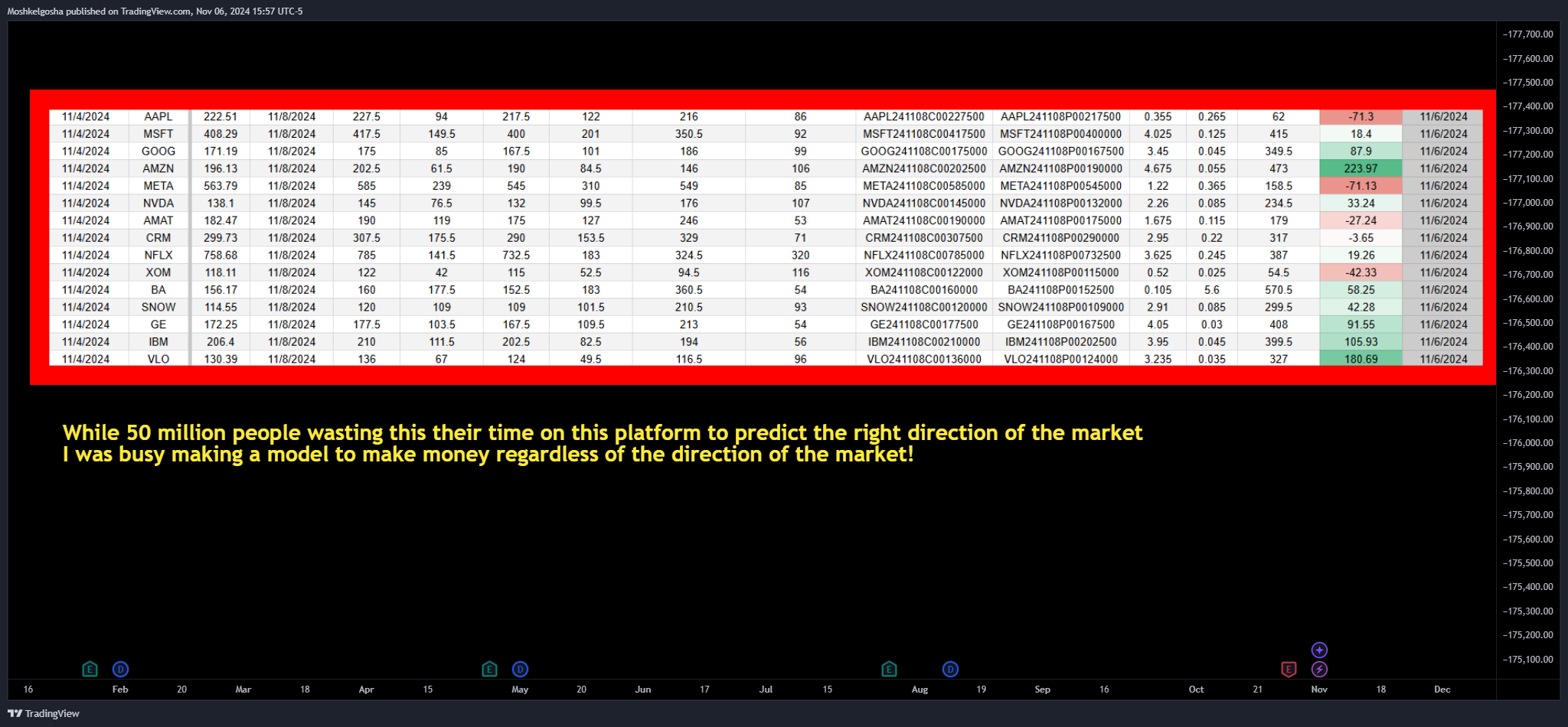Click the -42.33 result cell

[1361, 272]
